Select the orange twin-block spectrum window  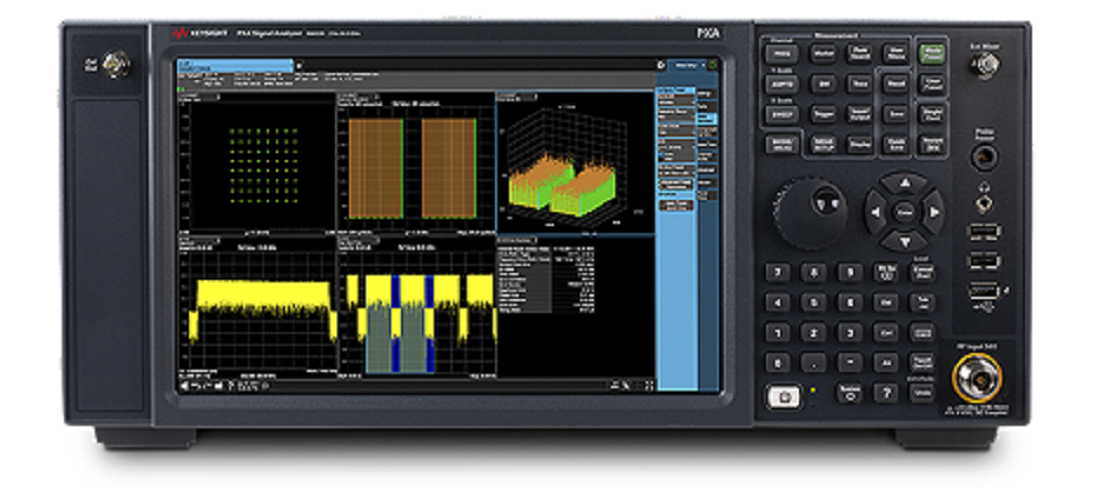pyautogui.click(x=416, y=162)
